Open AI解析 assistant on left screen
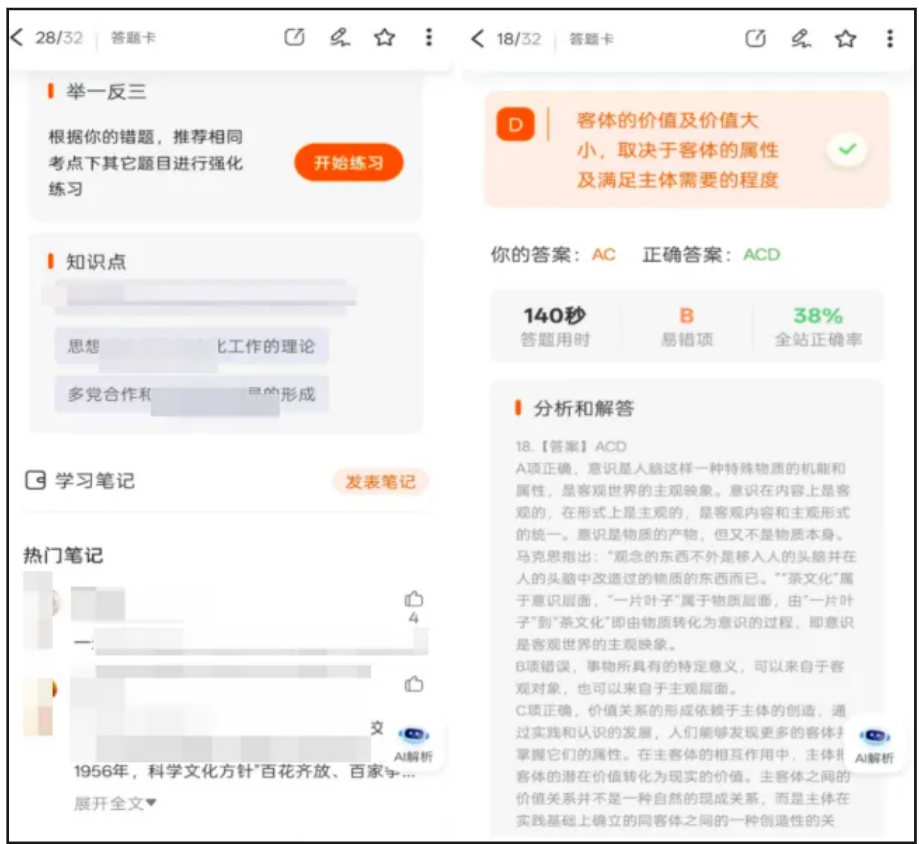Image resolution: width=919 pixels, height=844 pixels. [x=414, y=744]
